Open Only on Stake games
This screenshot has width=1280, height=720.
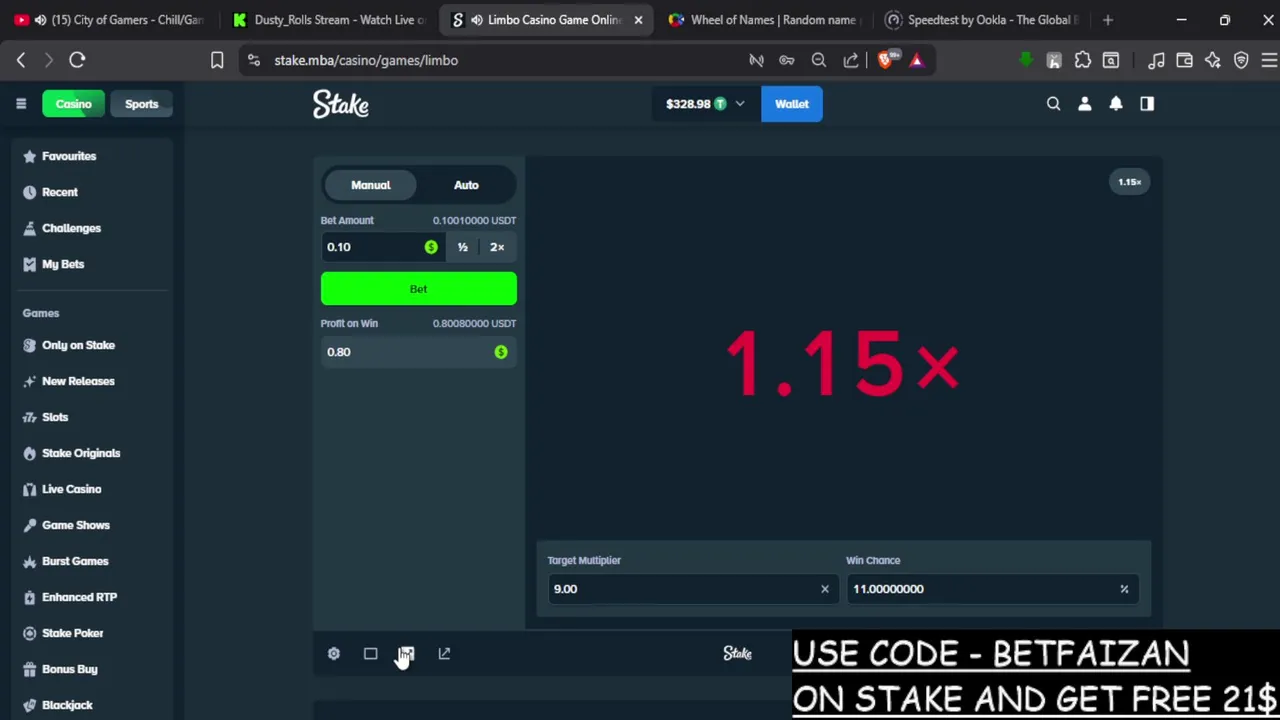pos(78,345)
